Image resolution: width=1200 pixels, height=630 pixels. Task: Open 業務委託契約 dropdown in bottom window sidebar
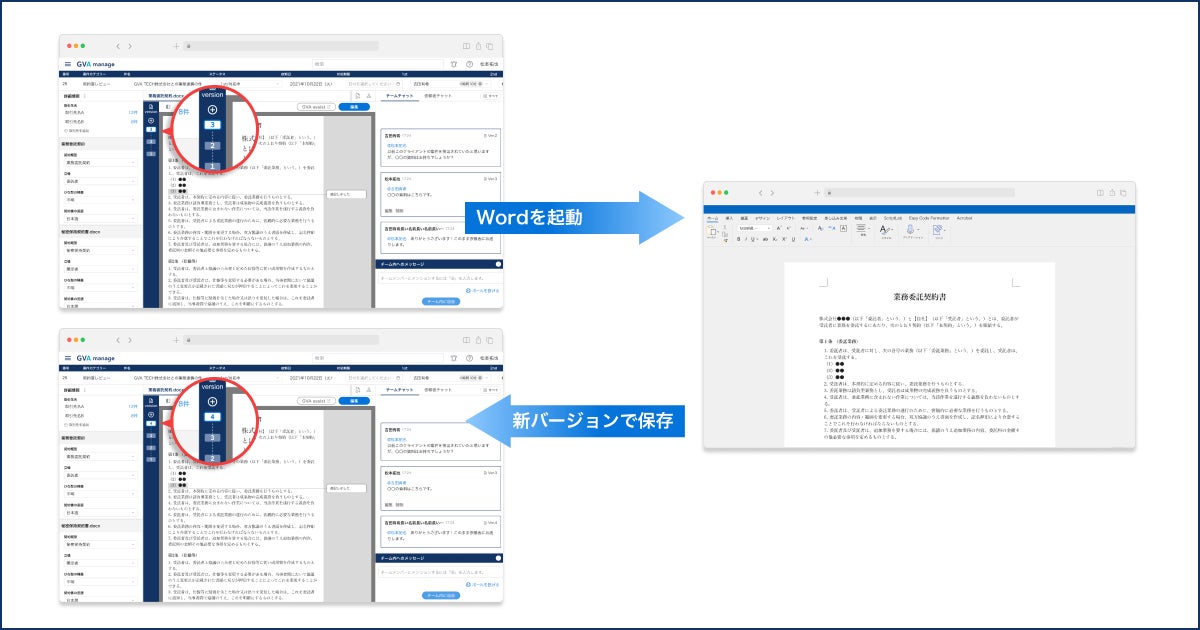pos(100,455)
